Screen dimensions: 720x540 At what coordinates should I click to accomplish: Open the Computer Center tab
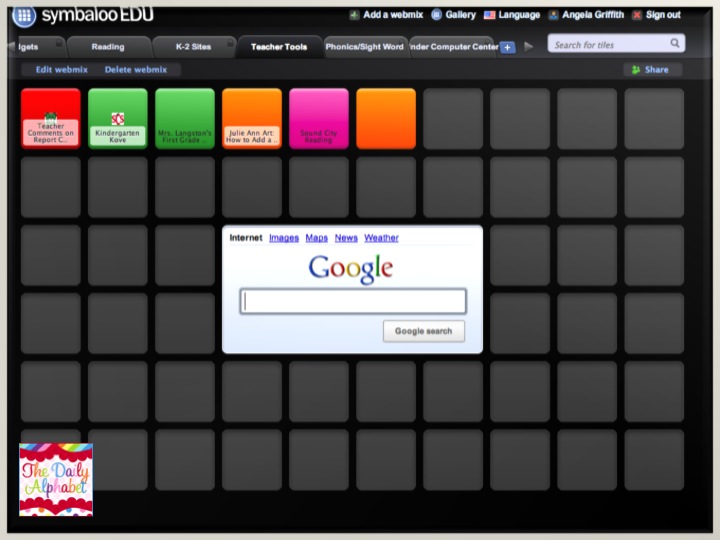454,47
